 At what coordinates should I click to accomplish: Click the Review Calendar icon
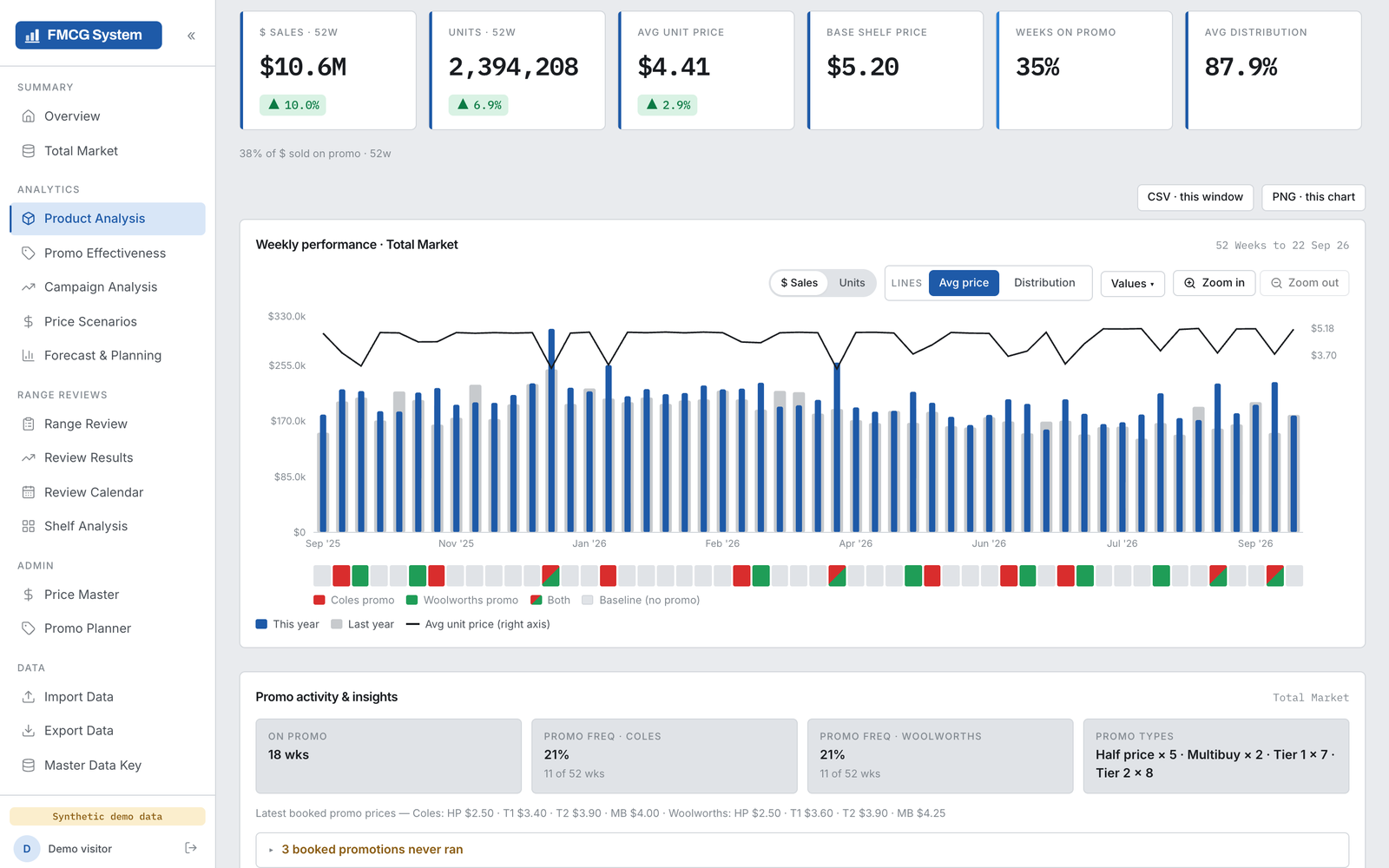29,492
